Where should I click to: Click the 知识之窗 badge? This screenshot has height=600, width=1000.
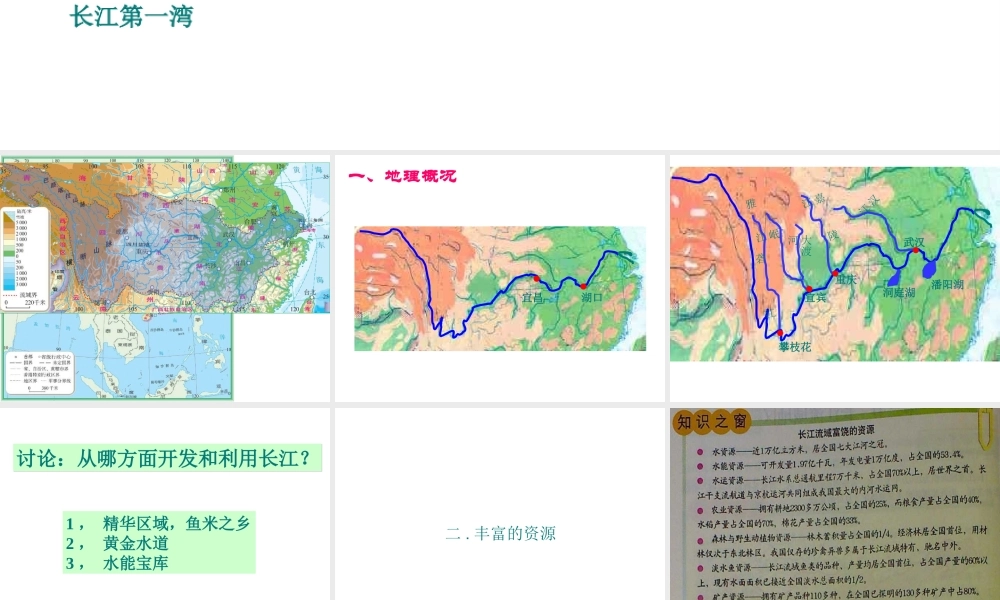click(712, 421)
